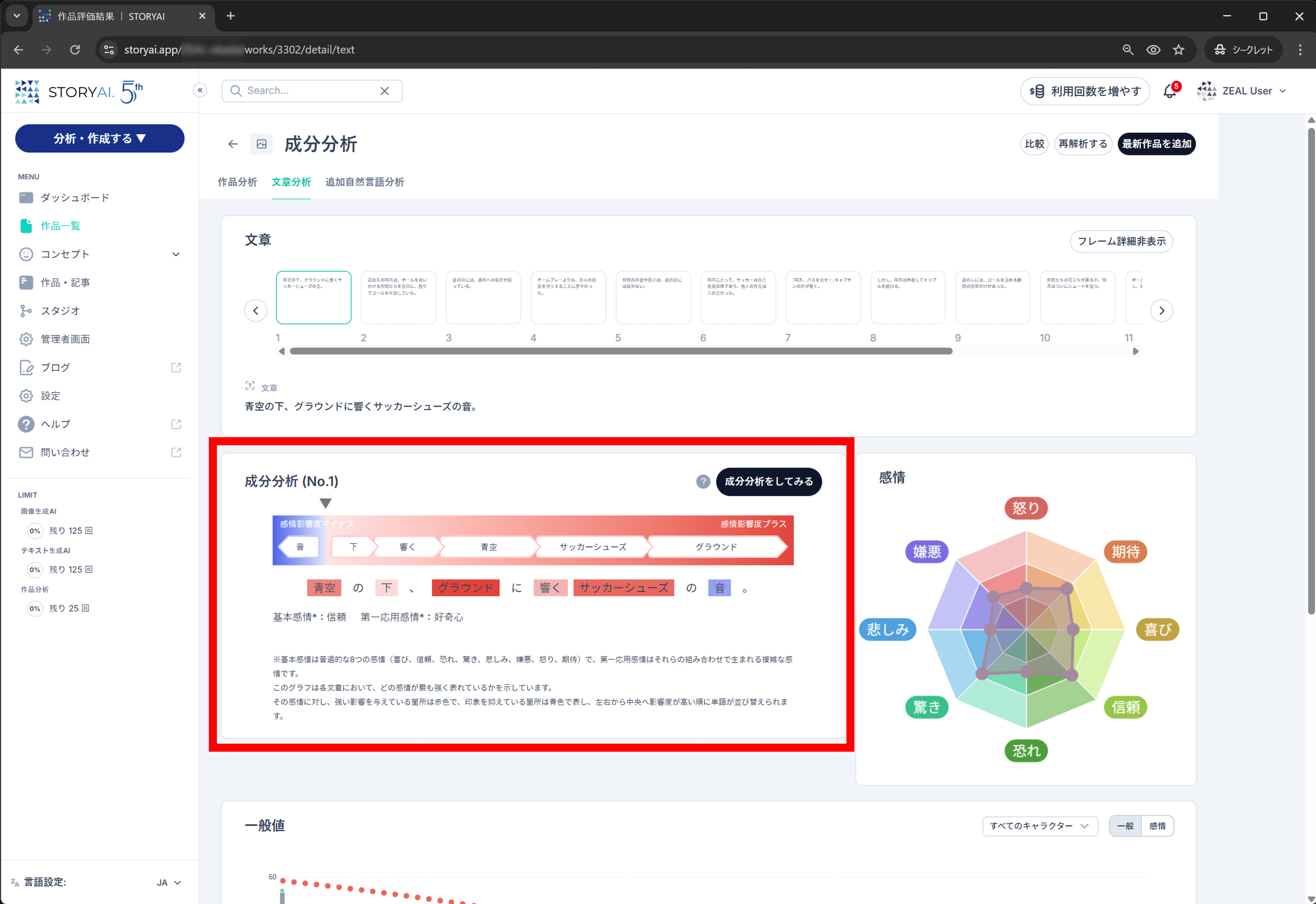Select frame thumbnail number 2
Viewport: 1316px width, 904px height.
[398, 297]
